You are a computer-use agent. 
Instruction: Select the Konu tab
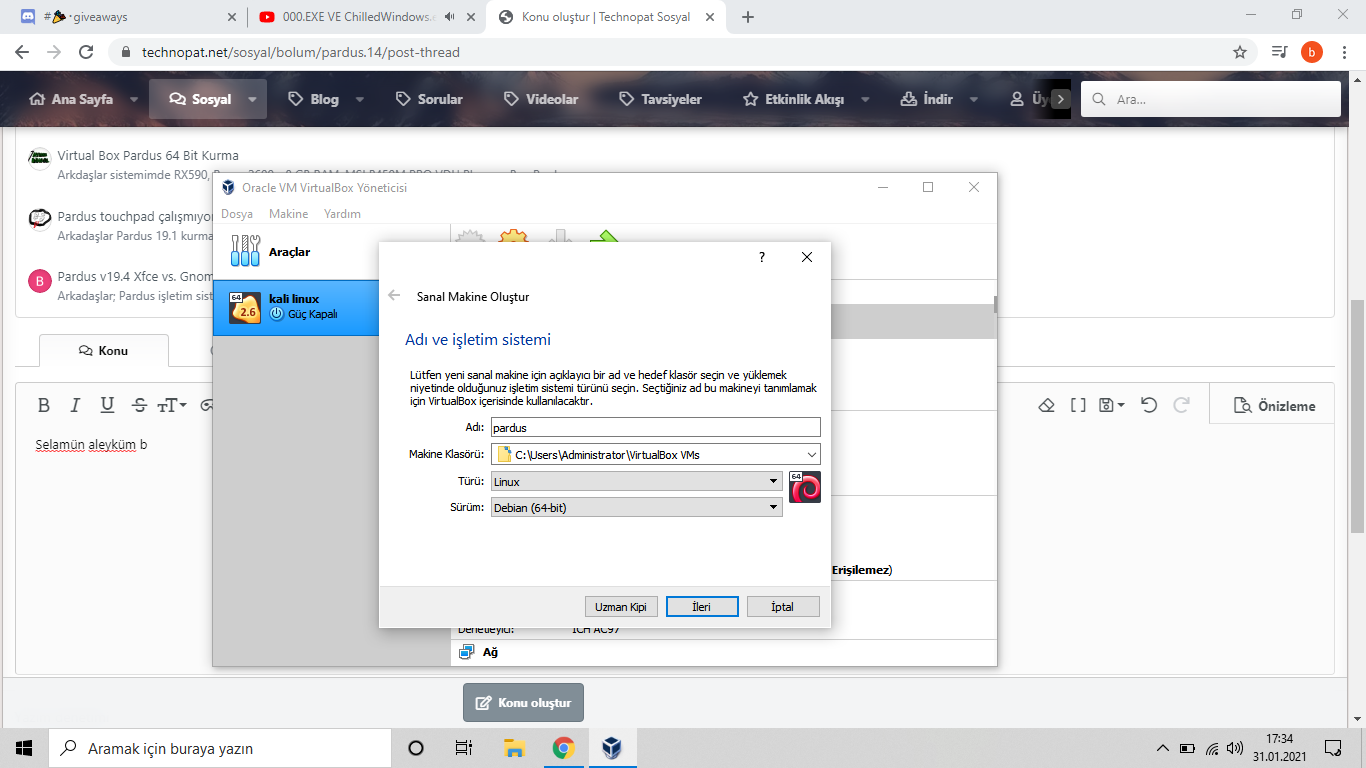coord(103,351)
